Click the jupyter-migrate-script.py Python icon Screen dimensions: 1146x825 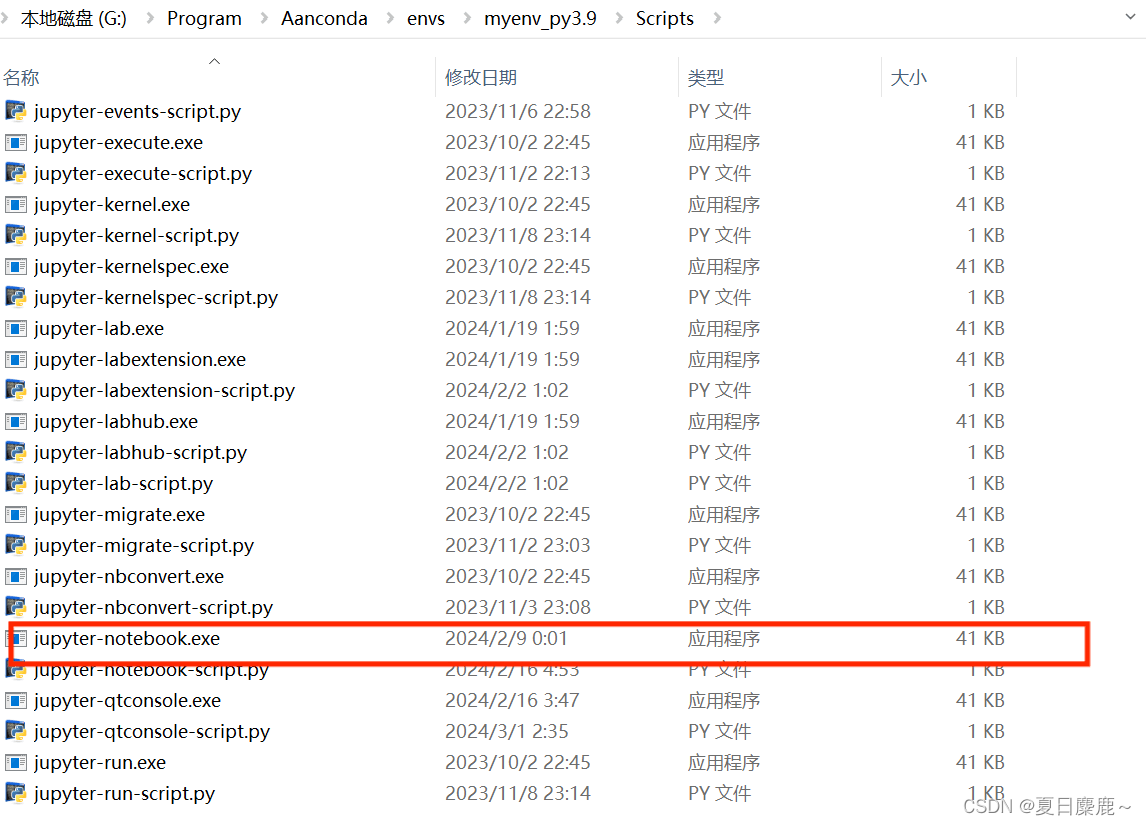[16, 545]
